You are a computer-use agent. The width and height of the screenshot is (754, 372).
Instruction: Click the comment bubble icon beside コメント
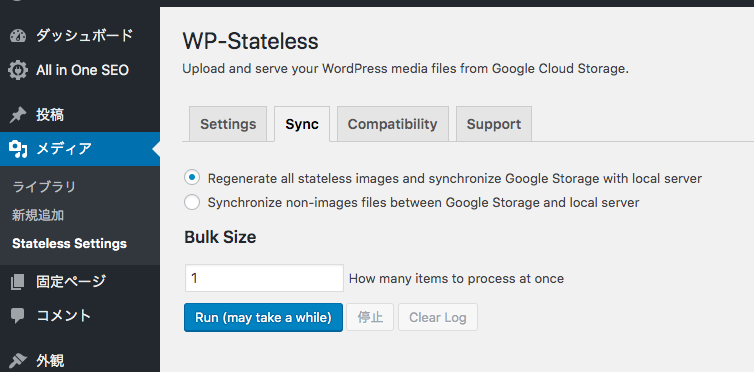(18, 316)
